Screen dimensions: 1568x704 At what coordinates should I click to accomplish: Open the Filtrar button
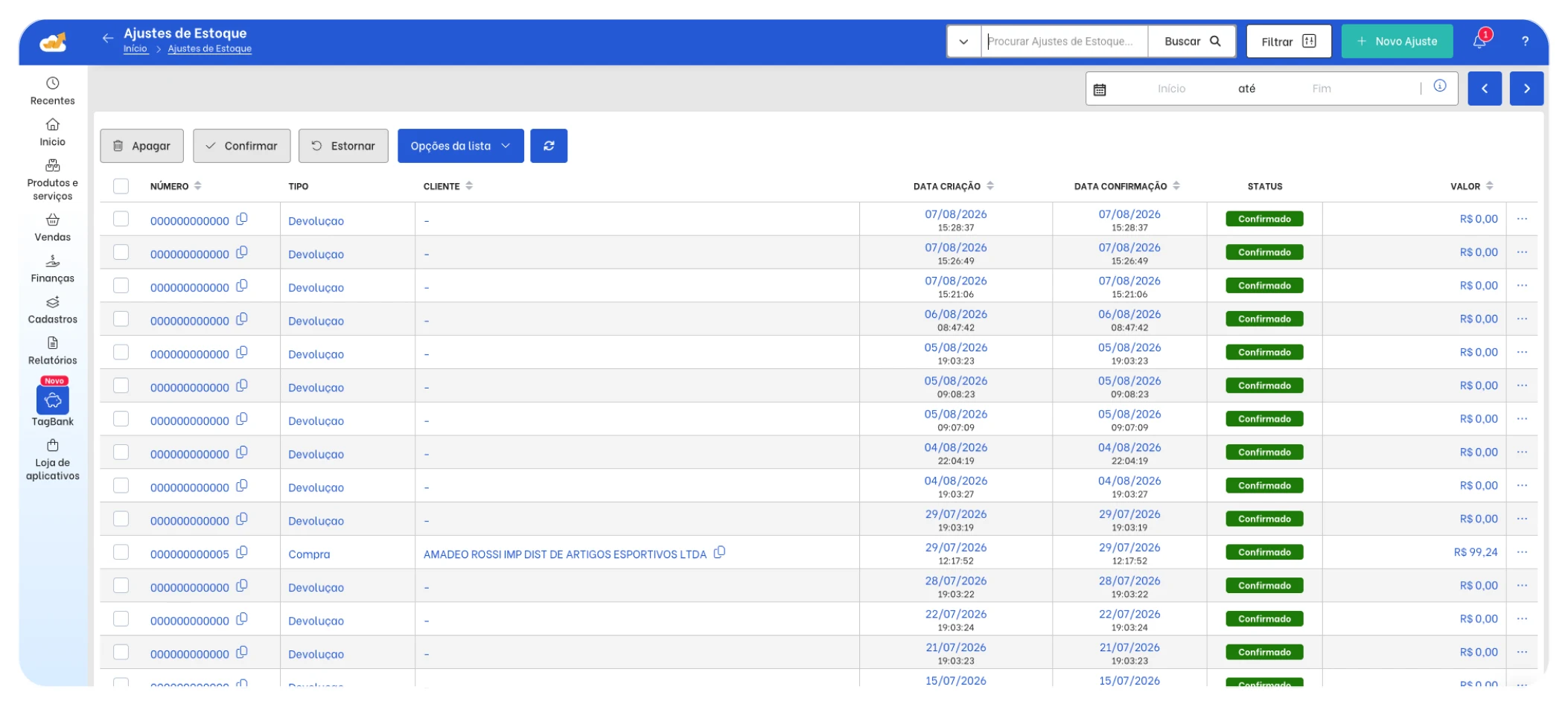(1289, 42)
